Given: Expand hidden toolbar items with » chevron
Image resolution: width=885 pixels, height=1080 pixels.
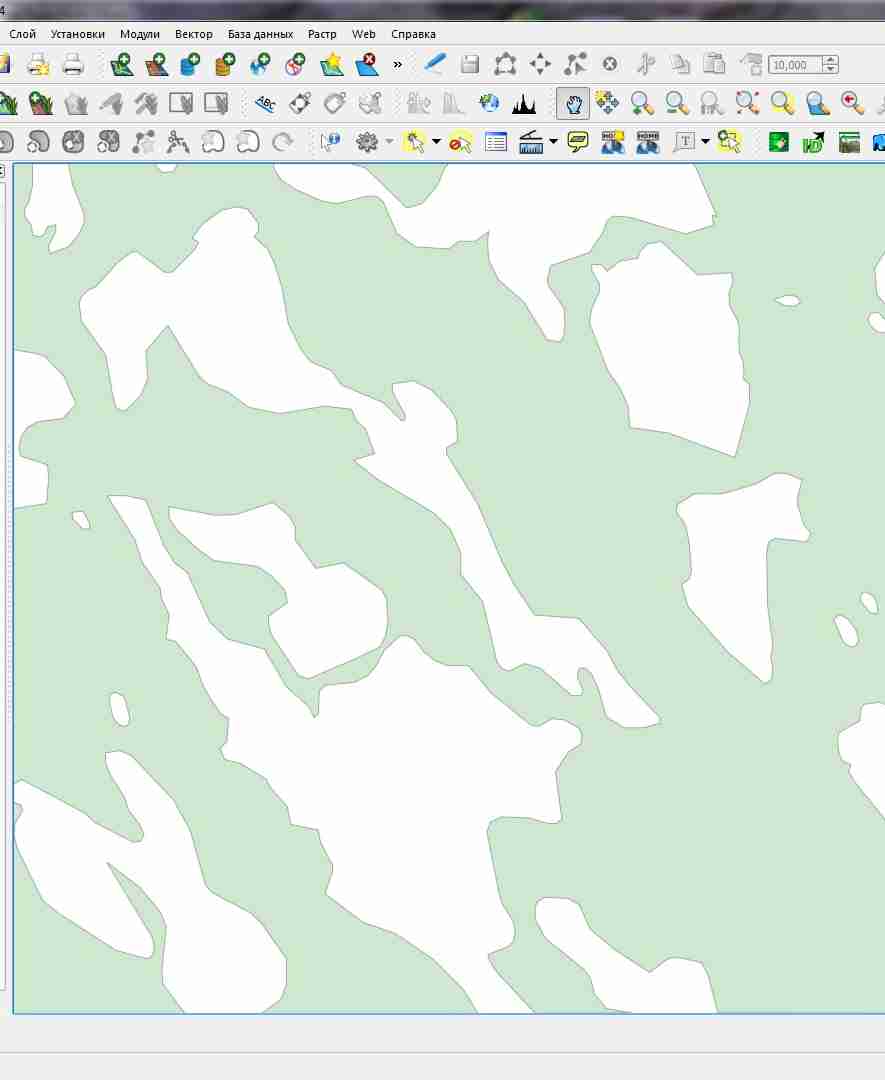Looking at the screenshot, I should click(x=397, y=65).
